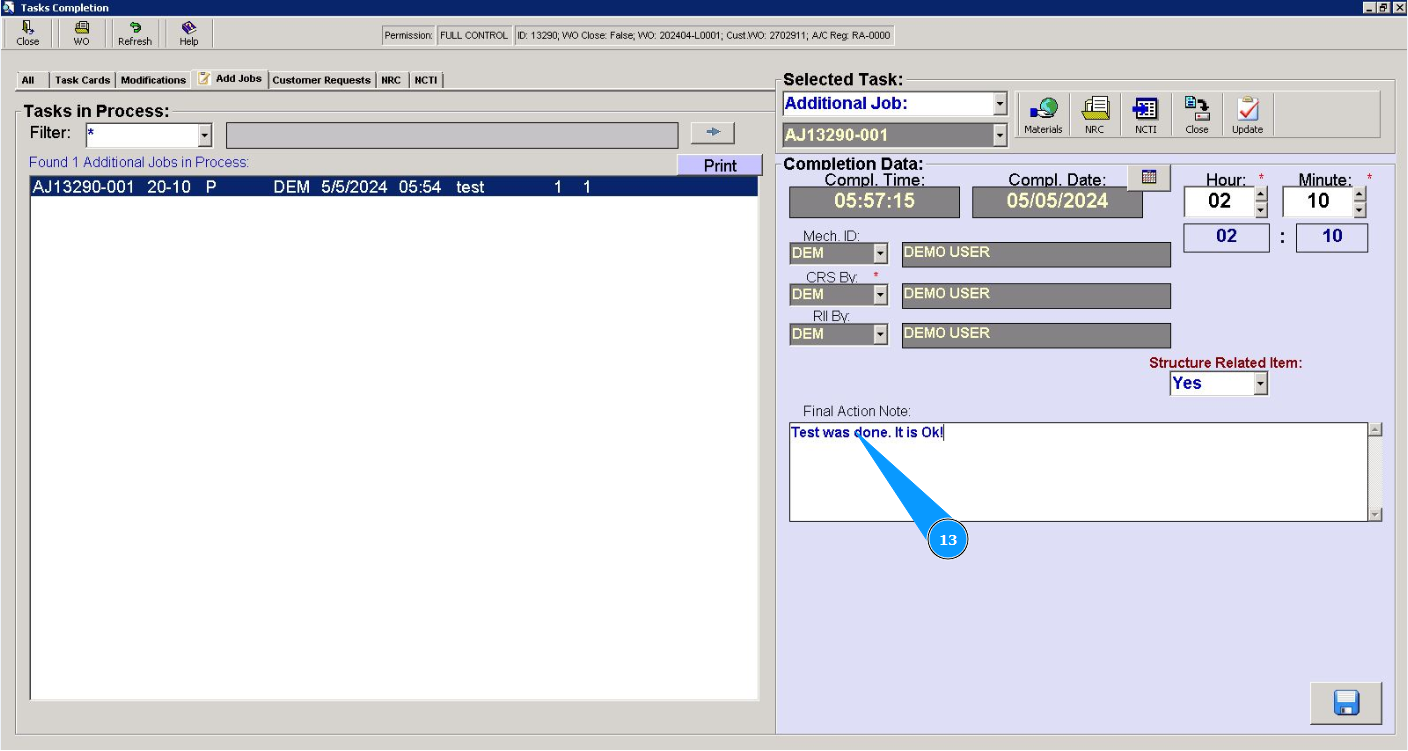1408x751 pixels.
Task: Open the WO toolbar button
Action: [81, 33]
